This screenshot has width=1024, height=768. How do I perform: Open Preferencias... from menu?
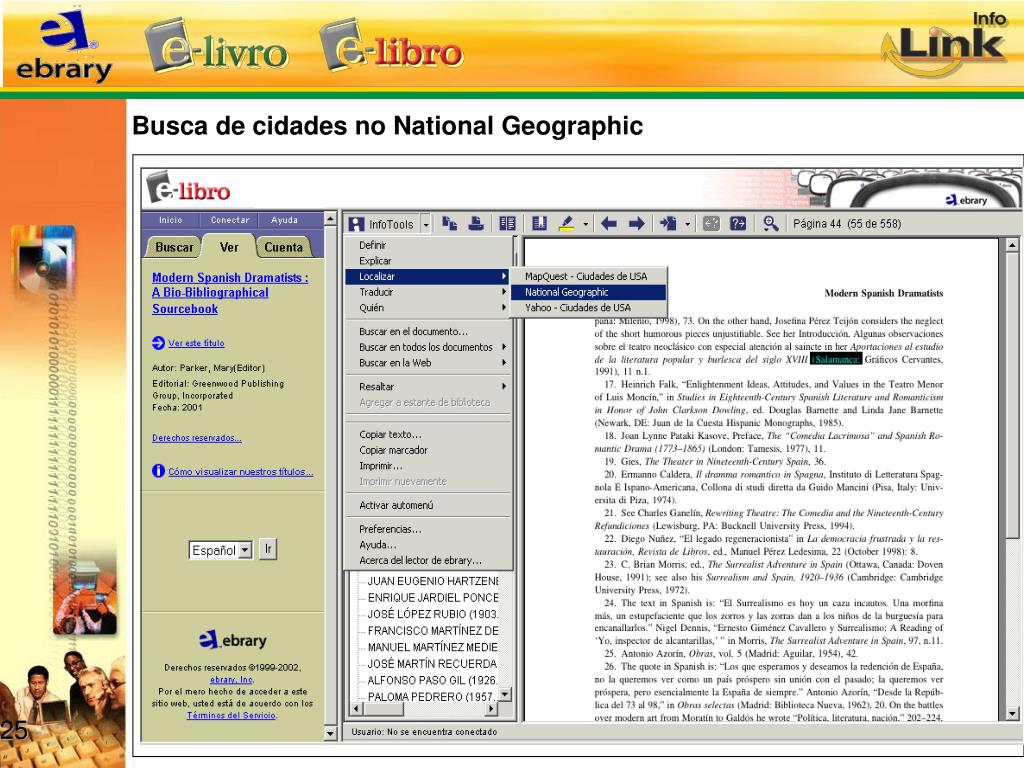click(x=428, y=529)
